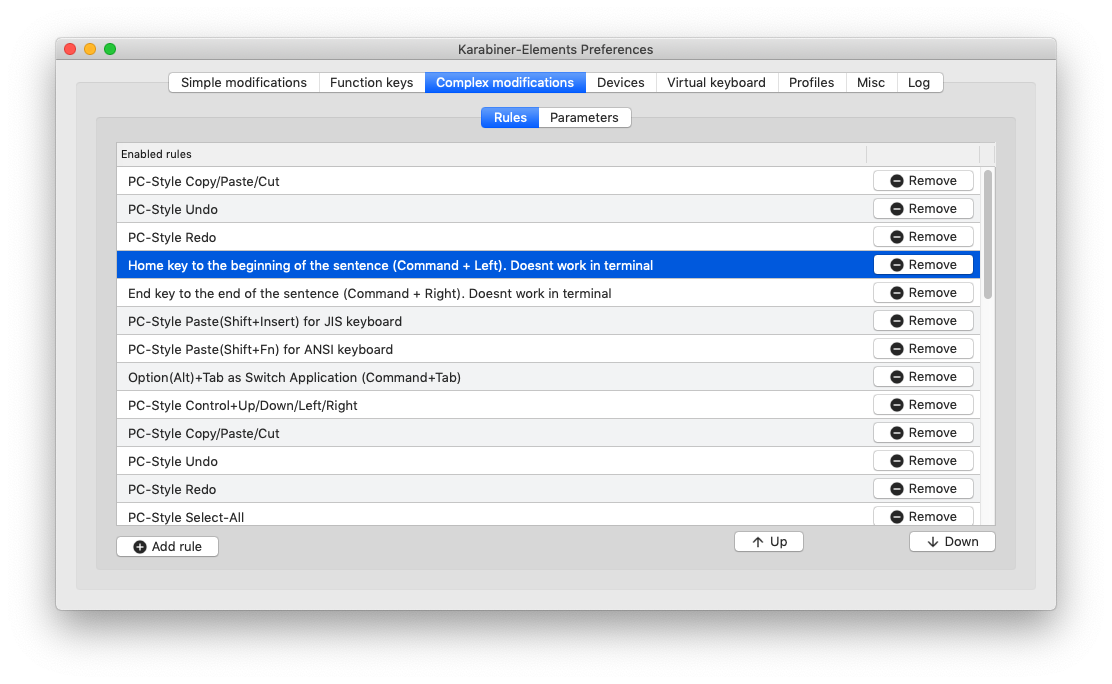The height and width of the screenshot is (684, 1112).
Task: Switch to the Parameters sub-tab
Action: [x=584, y=117]
